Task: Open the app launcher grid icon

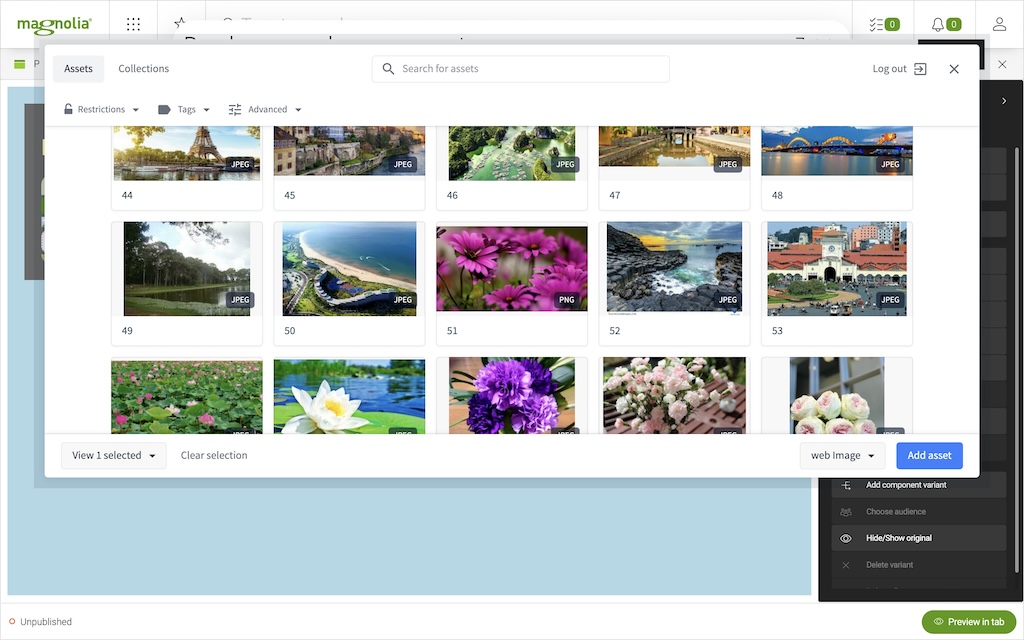Action: pyautogui.click(x=133, y=24)
